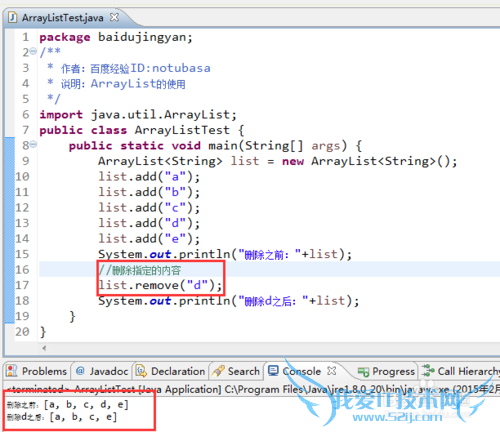Image resolution: width=500 pixels, height=432 pixels.
Task: Click the Console monitor icon
Action: 273,371
